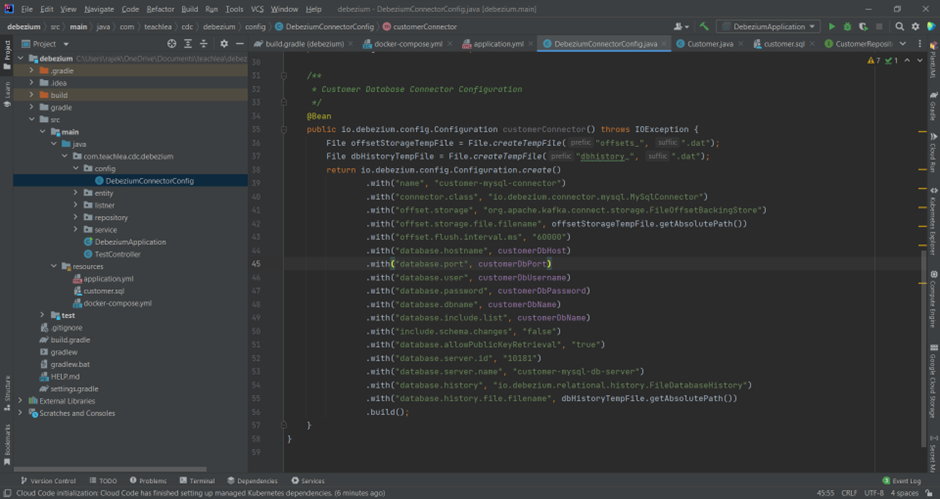Open Structure tool window
The height and width of the screenshot is (499, 940).
[x=7, y=393]
